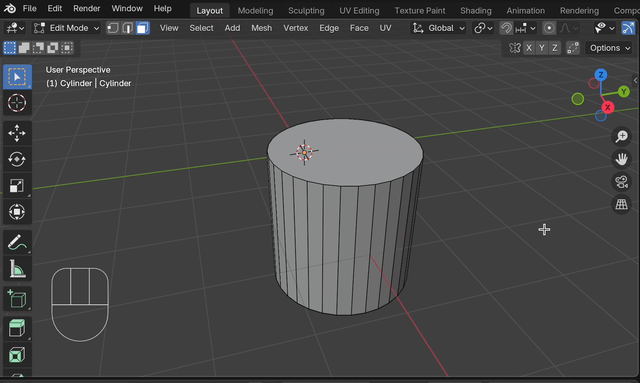
Task: Open the proportional editing falloff dropdown
Action: coord(569,28)
